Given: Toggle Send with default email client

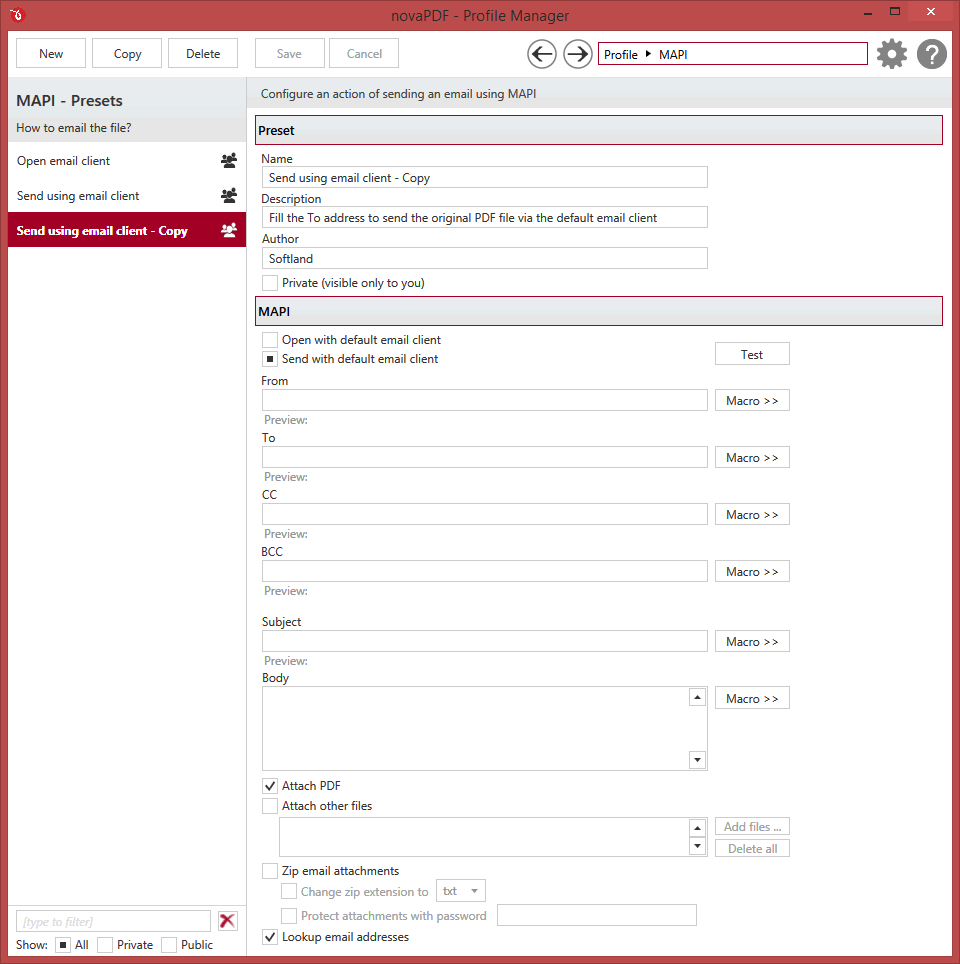Looking at the screenshot, I should (269, 359).
